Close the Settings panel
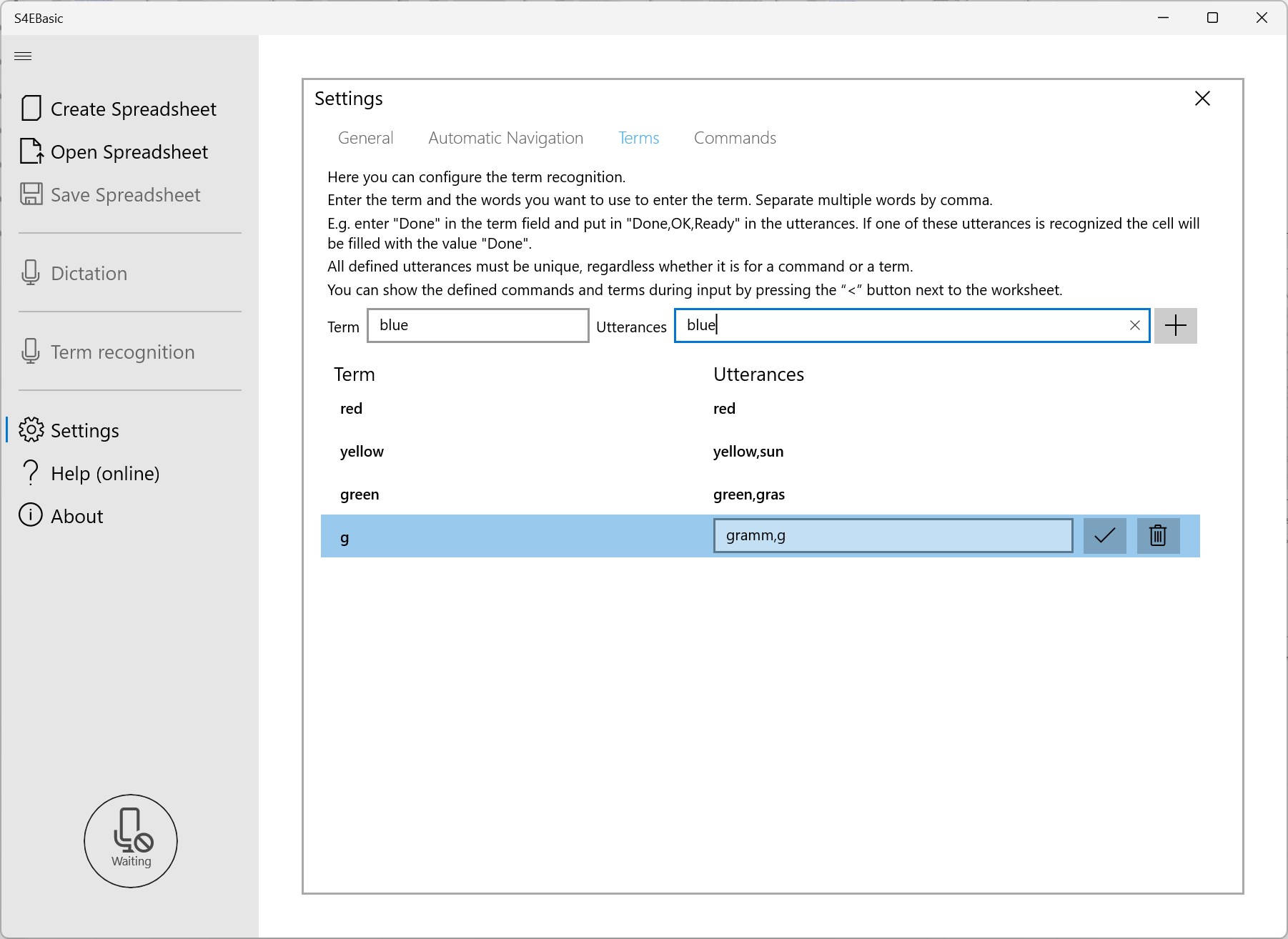Screen dimensions: 1288x939 (1202, 99)
